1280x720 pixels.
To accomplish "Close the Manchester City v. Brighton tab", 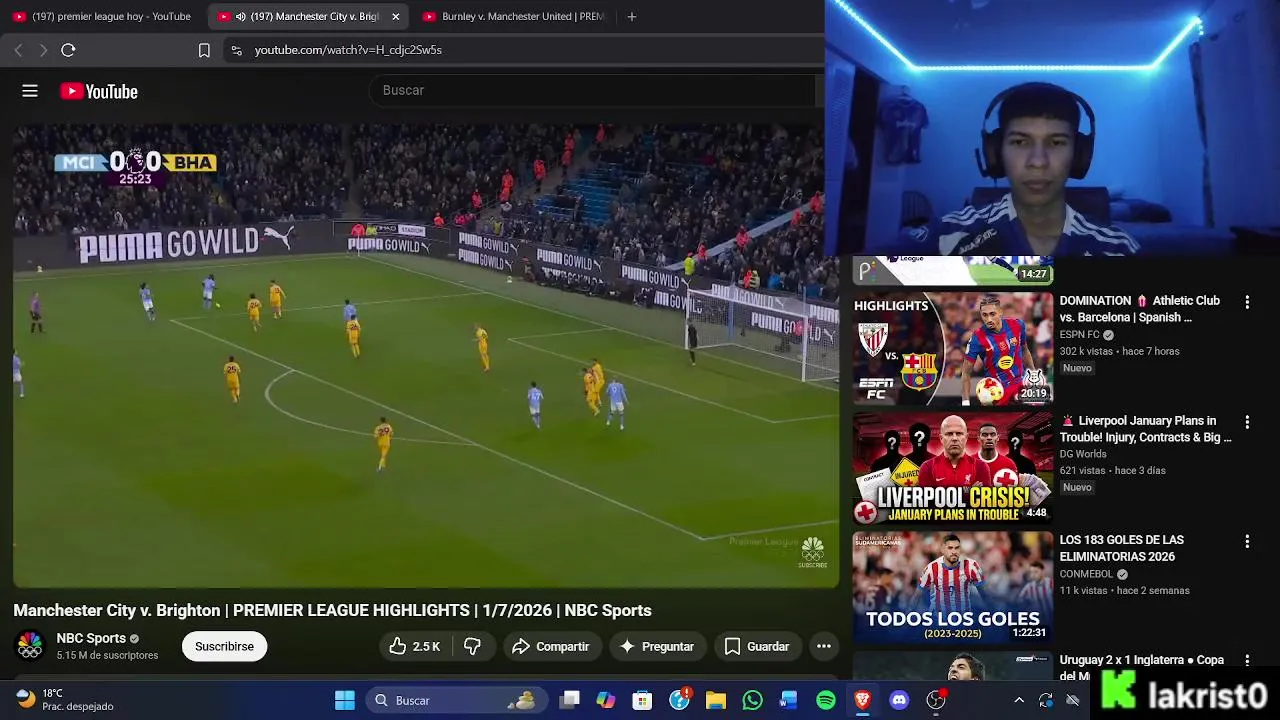I will (x=395, y=17).
